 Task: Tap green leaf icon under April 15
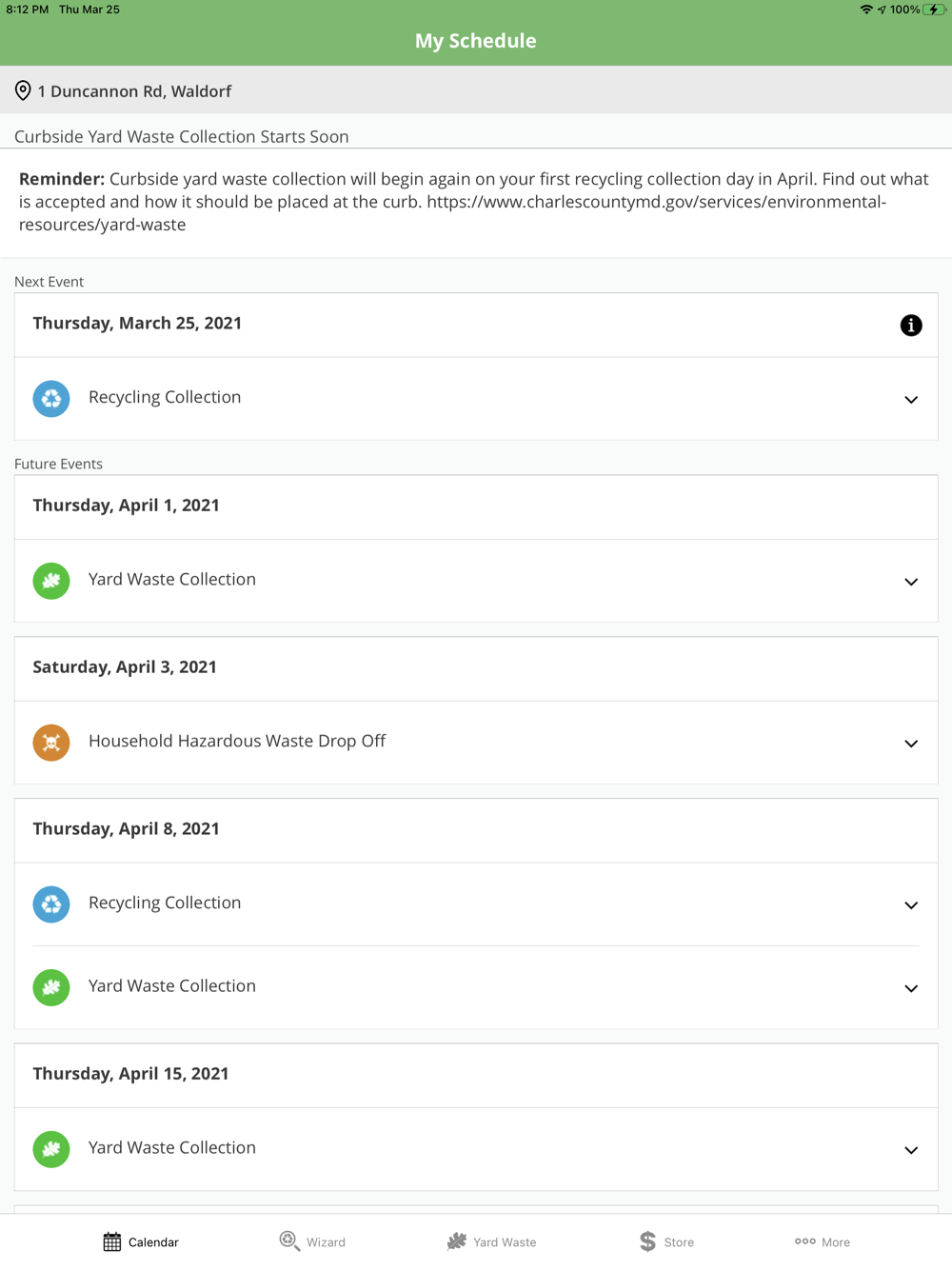[51, 1149]
